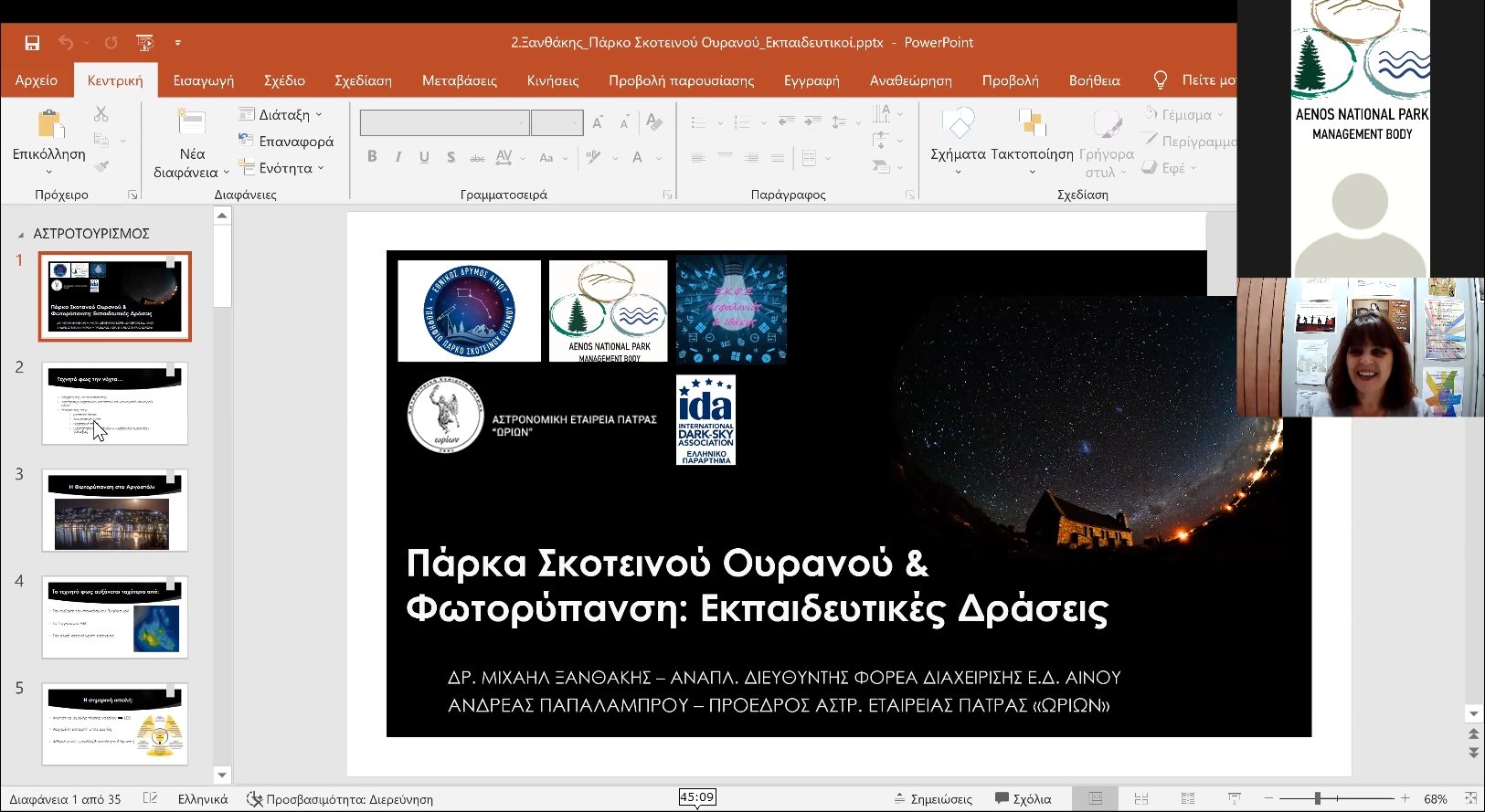Undo the last action
The image size is (1485, 812).
pos(66,43)
